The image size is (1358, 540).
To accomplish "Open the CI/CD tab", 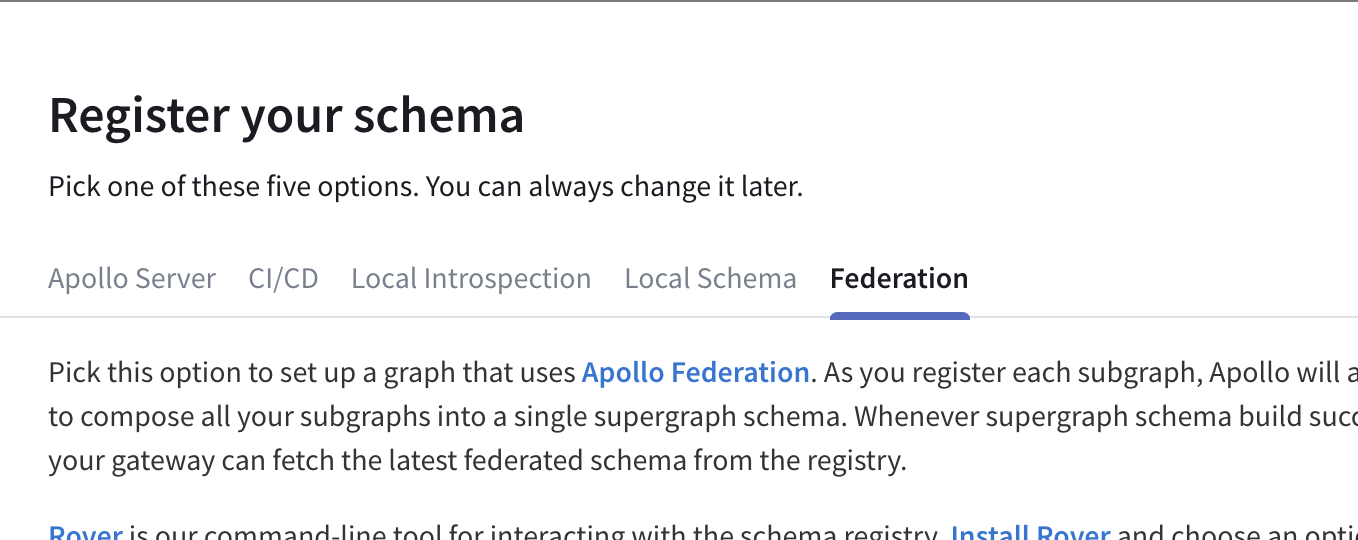I will 283,278.
